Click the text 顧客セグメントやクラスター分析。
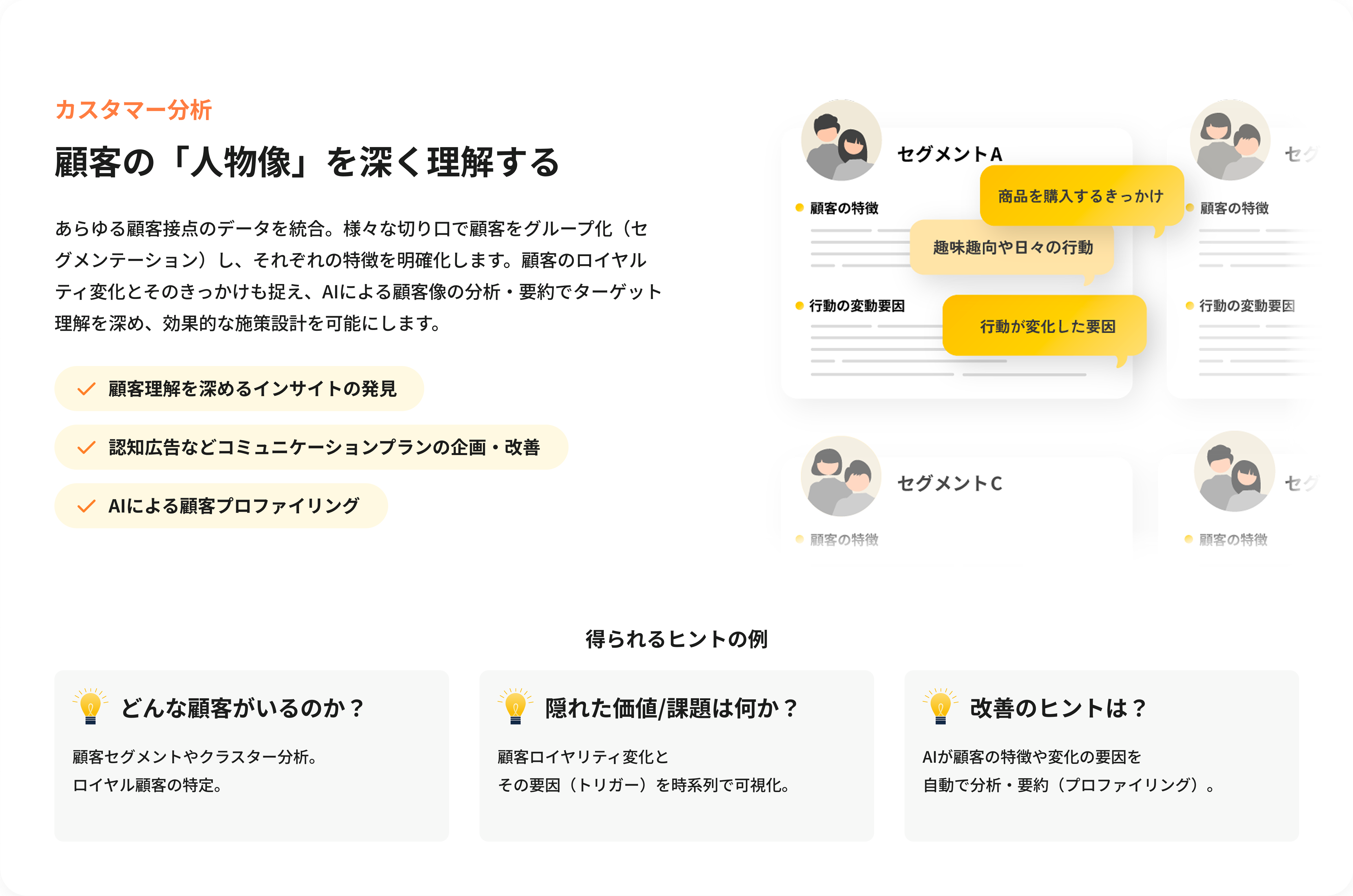The image size is (1353, 896). pos(195,757)
